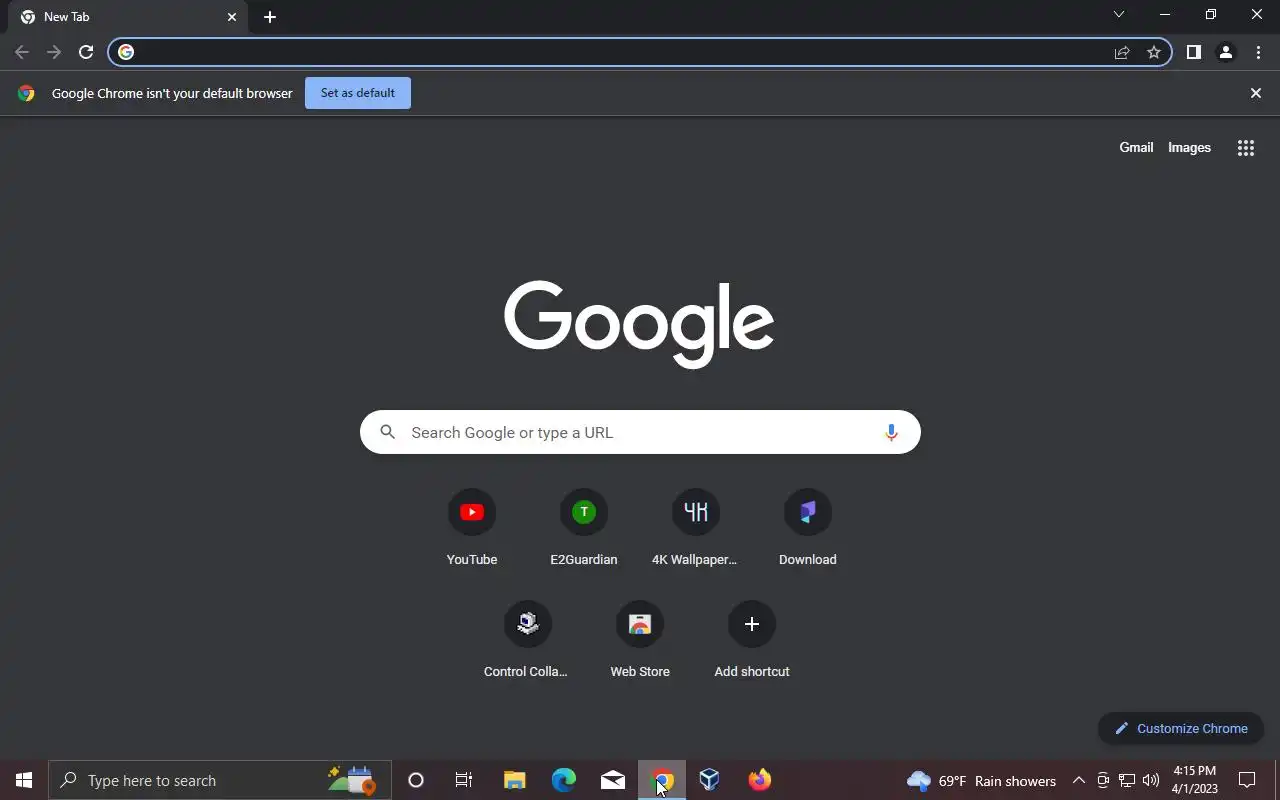Open the Chrome three-dot menu
Viewport: 1280px width, 800px height.
tap(1258, 52)
